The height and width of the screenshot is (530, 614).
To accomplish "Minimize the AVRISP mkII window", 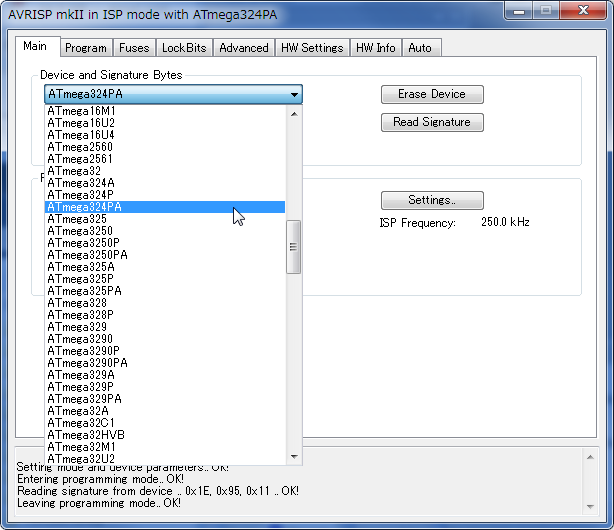I will pos(519,11).
